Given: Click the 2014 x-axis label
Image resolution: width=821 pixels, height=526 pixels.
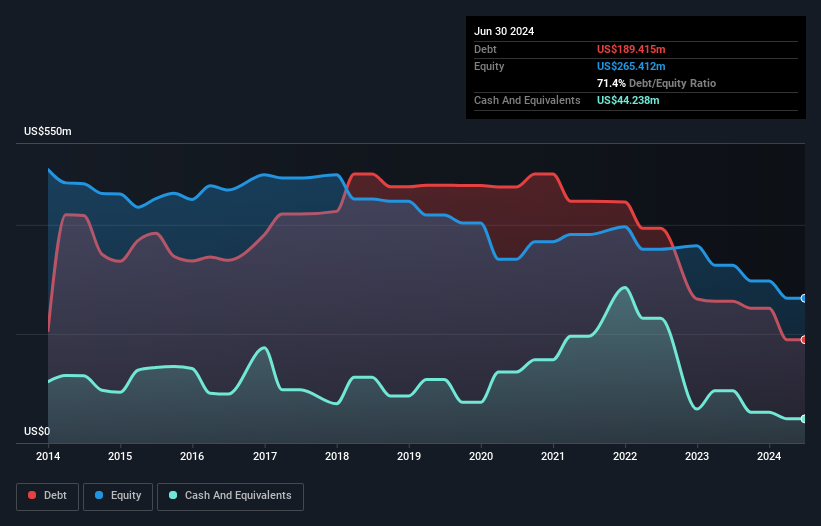Looking at the screenshot, I should (48, 456).
